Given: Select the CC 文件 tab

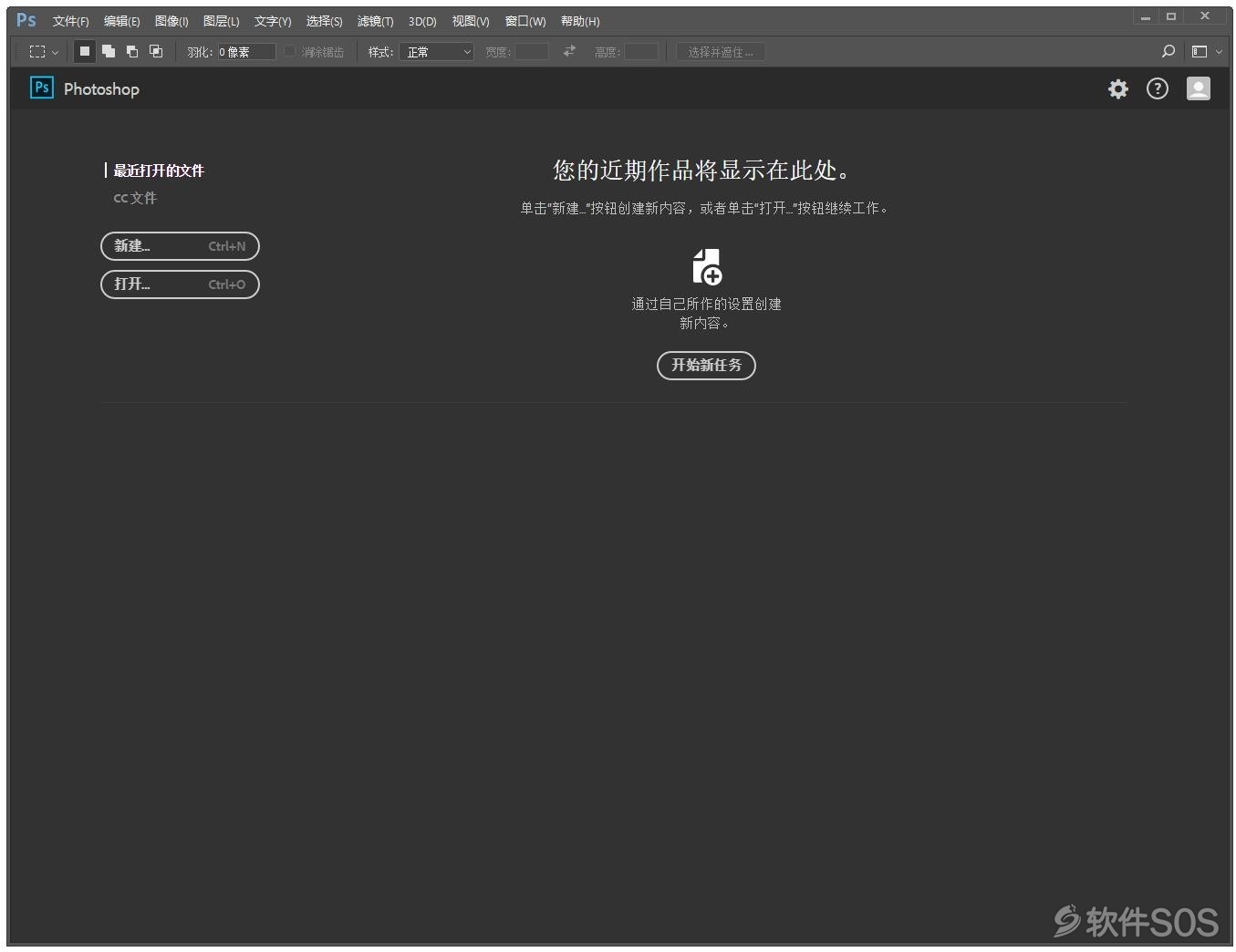Looking at the screenshot, I should point(135,198).
